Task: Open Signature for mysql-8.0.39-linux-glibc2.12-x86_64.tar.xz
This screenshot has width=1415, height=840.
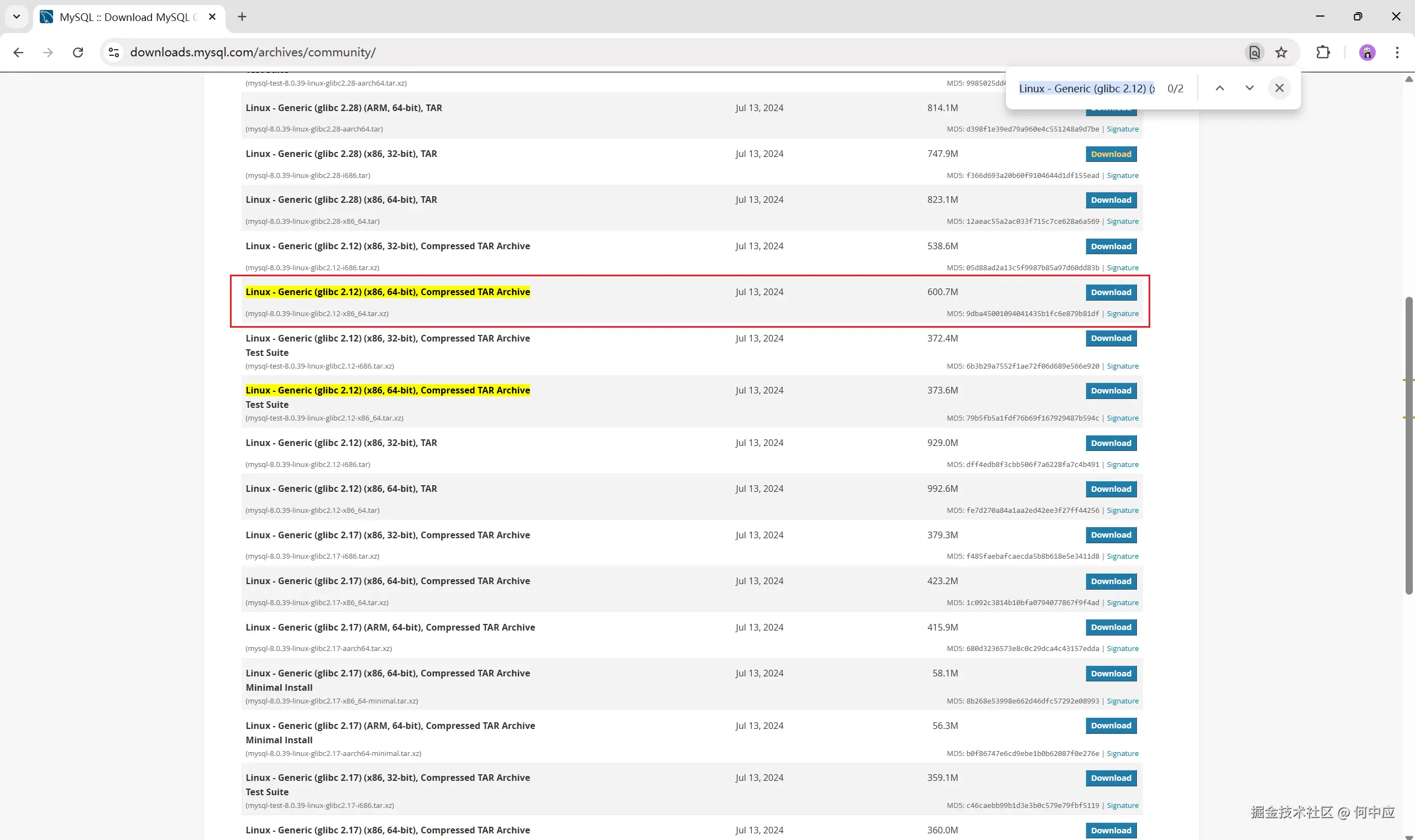Action: coord(1123,313)
